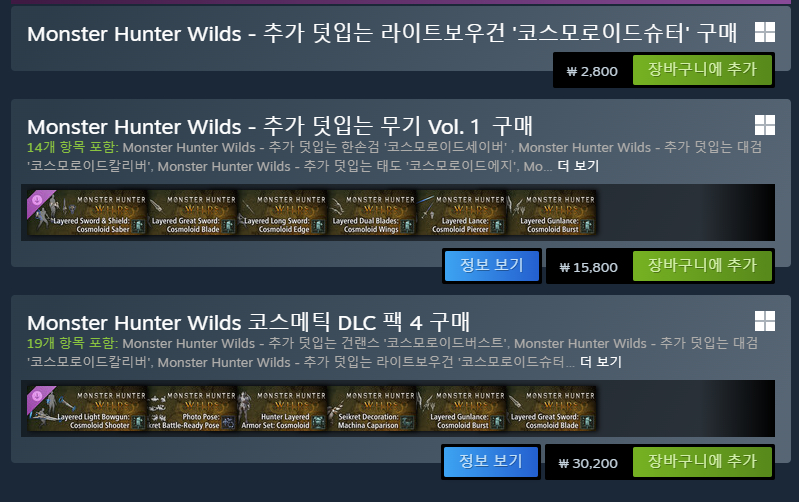
Task: Click 정보 보기 for 무기 Vol. 1 bundle
Action: point(492,266)
